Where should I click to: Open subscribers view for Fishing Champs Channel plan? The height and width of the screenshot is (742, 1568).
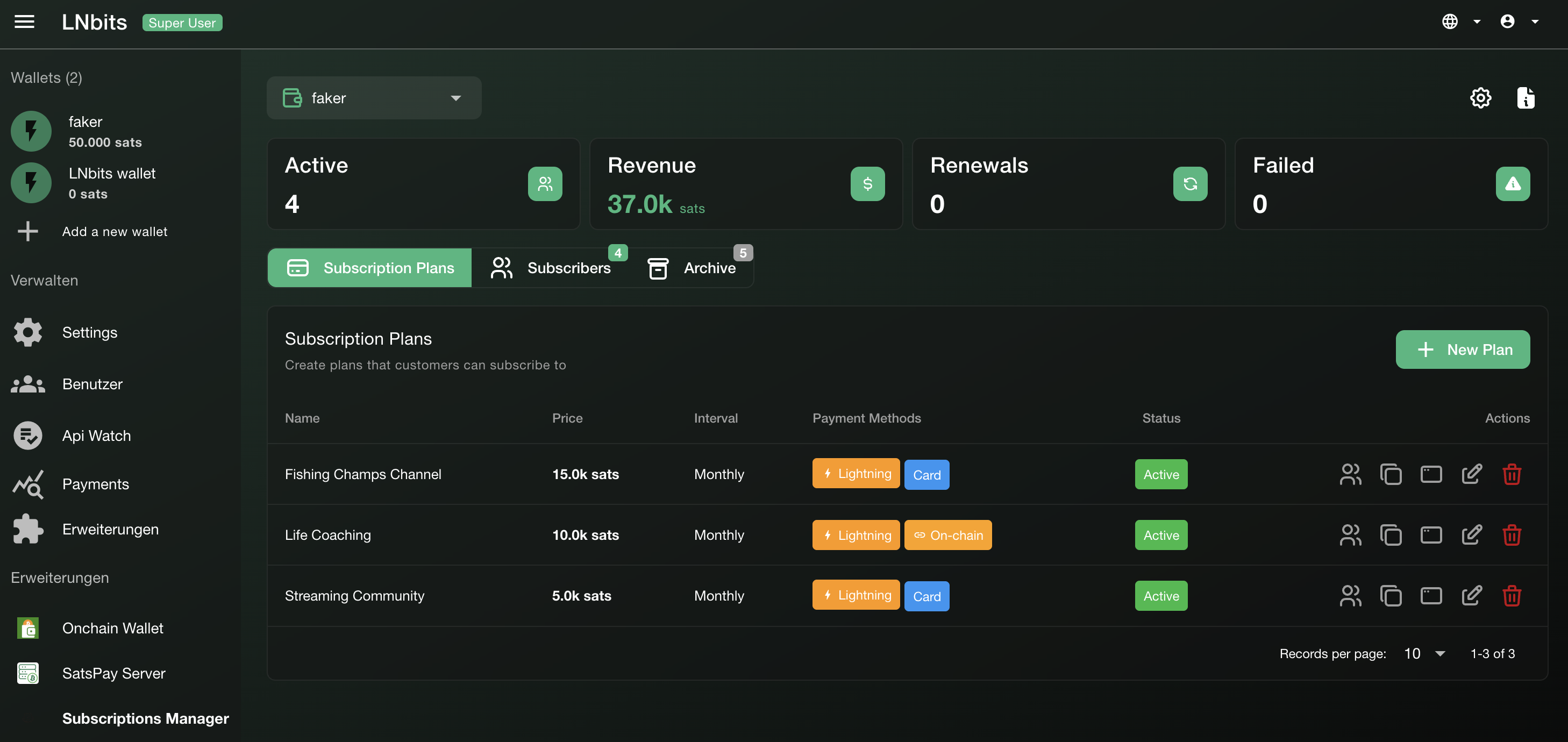click(x=1351, y=474)
